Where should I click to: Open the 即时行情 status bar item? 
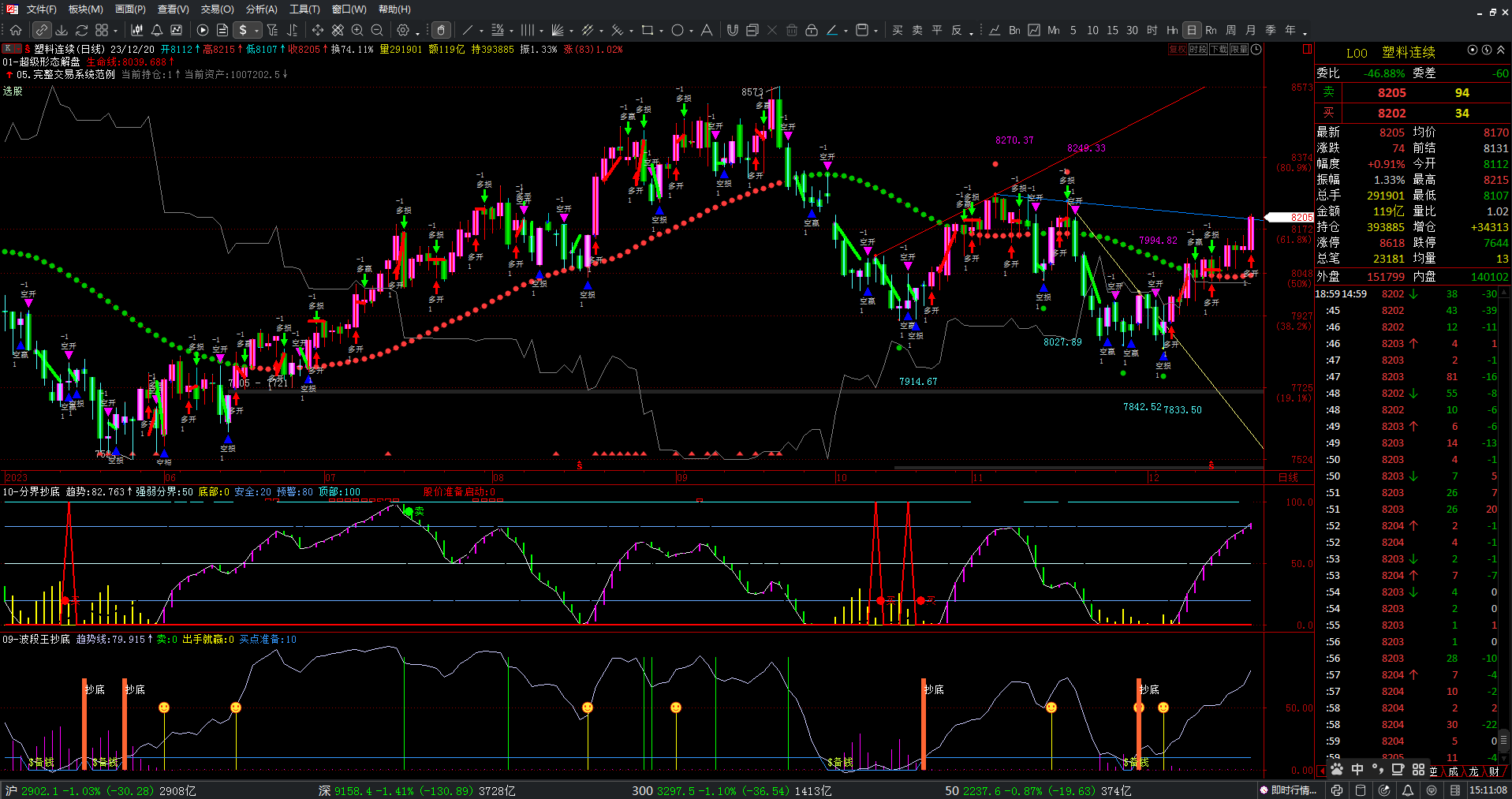coord(1290,790)
